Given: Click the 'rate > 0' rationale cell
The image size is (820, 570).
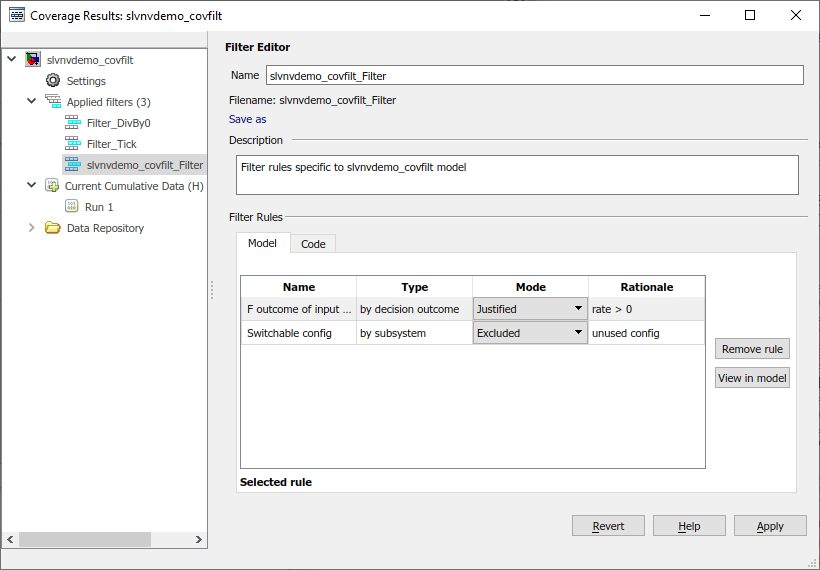Looking at the screenshot, I should coord(646,309).
